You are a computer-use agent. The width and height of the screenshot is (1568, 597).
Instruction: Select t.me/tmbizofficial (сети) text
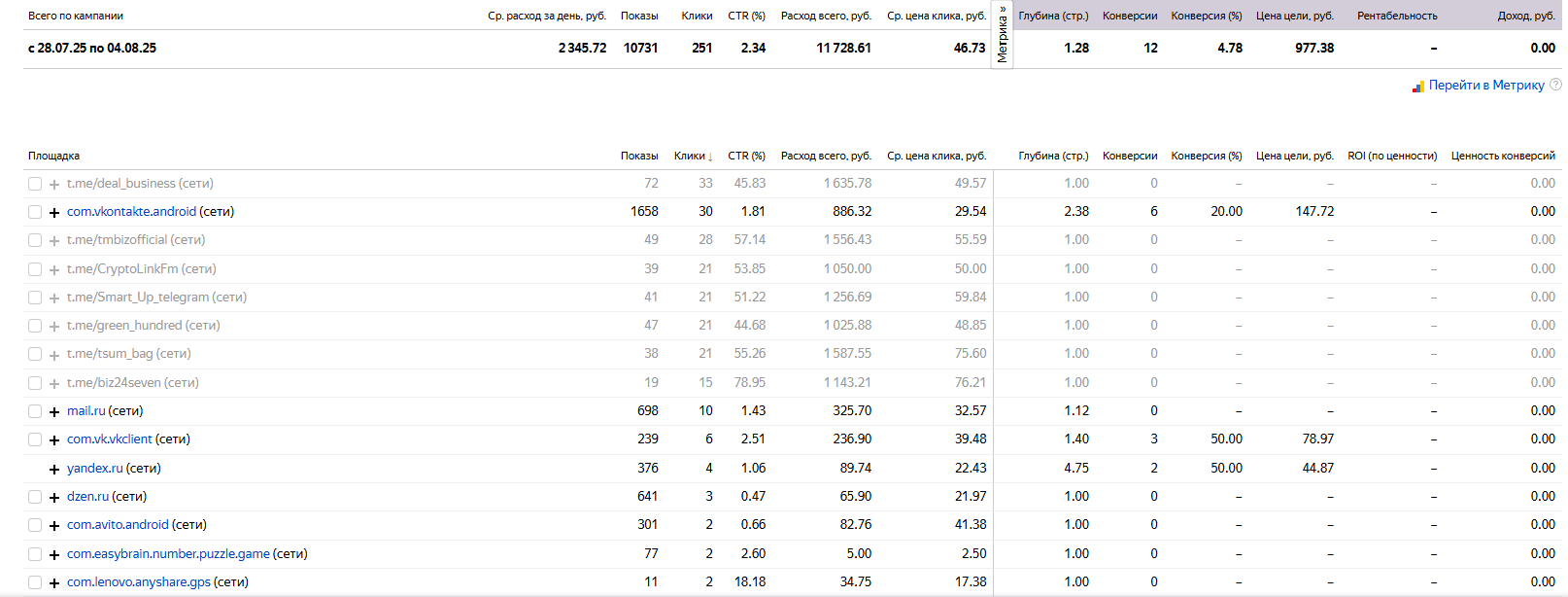136,239
